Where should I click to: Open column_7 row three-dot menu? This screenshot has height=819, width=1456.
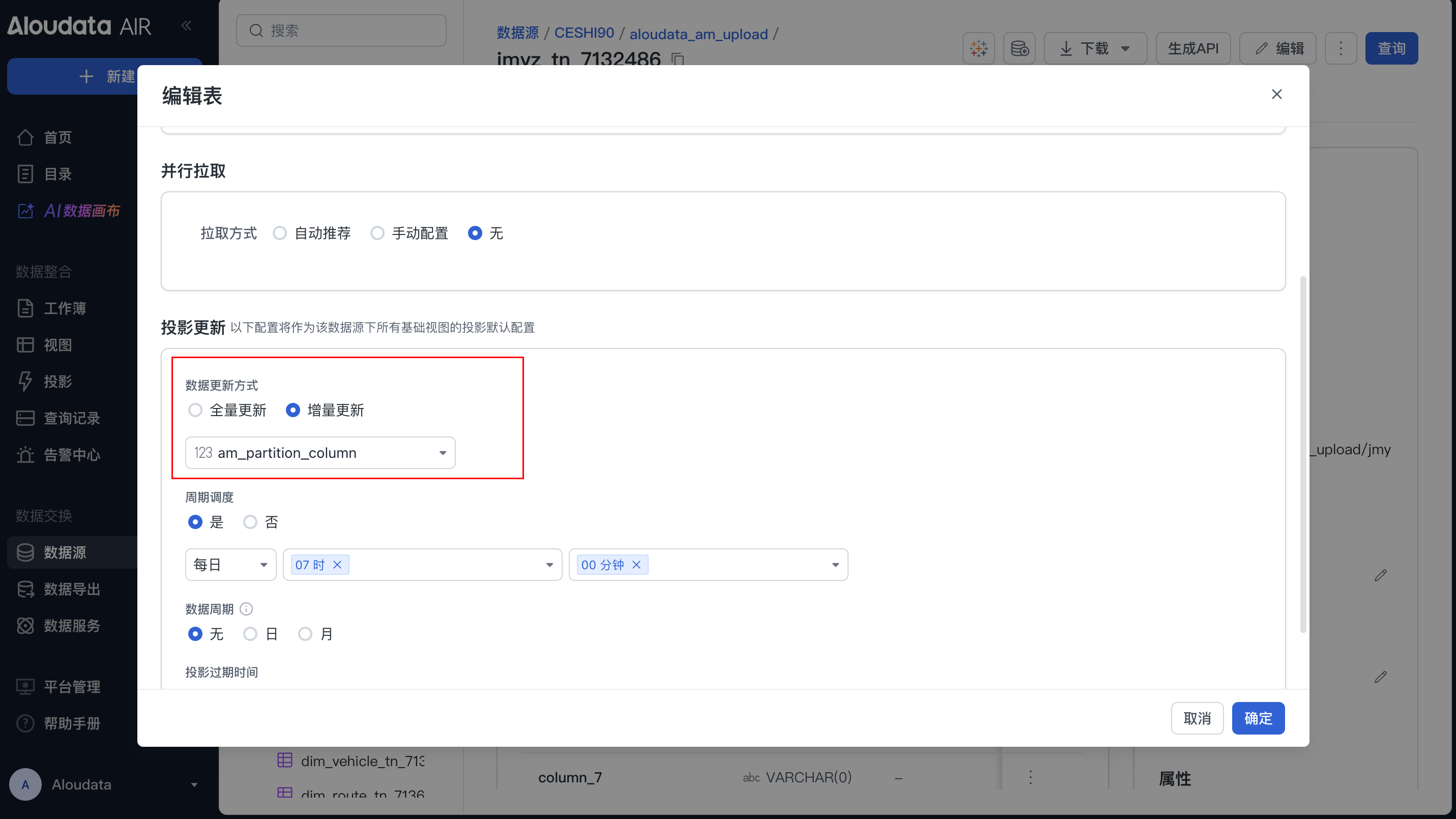point(1030,777)
